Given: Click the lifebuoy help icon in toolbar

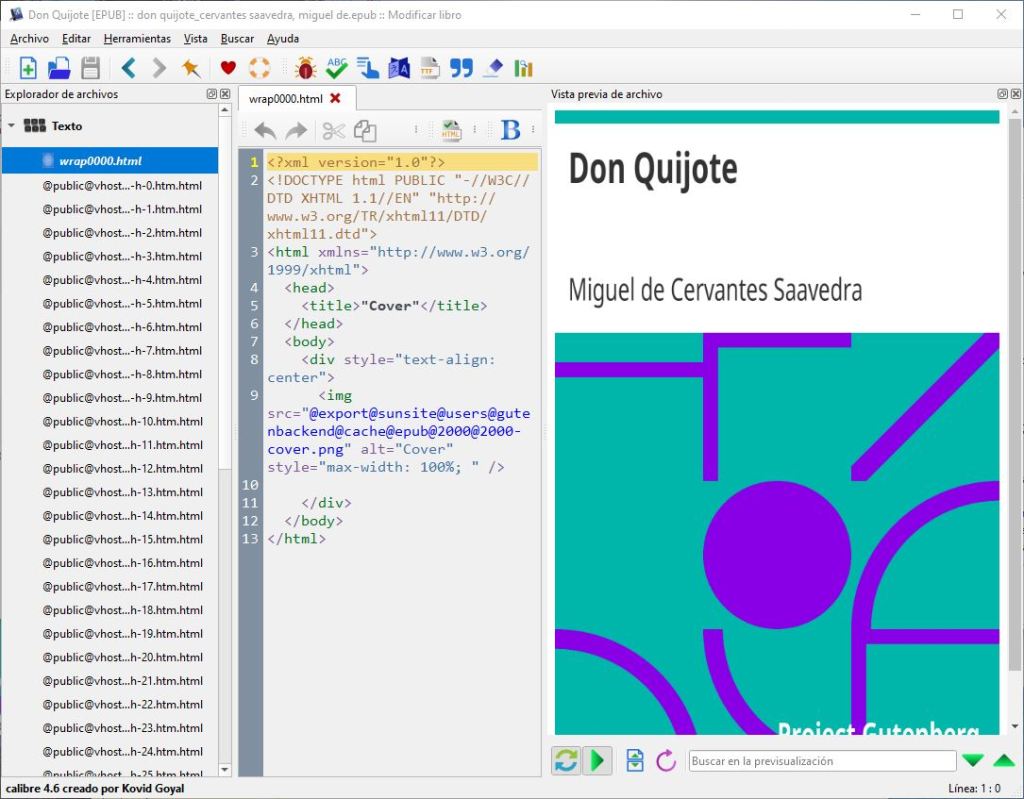Looking at the screenshot, I should pyautogui.click(x=259, y=68).
